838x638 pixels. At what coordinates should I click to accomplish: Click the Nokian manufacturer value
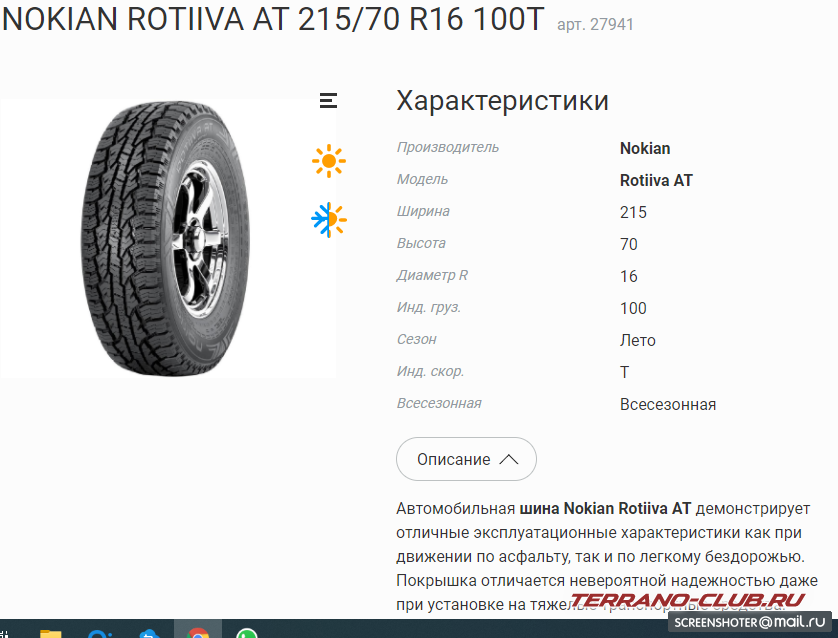coord(645,149)
